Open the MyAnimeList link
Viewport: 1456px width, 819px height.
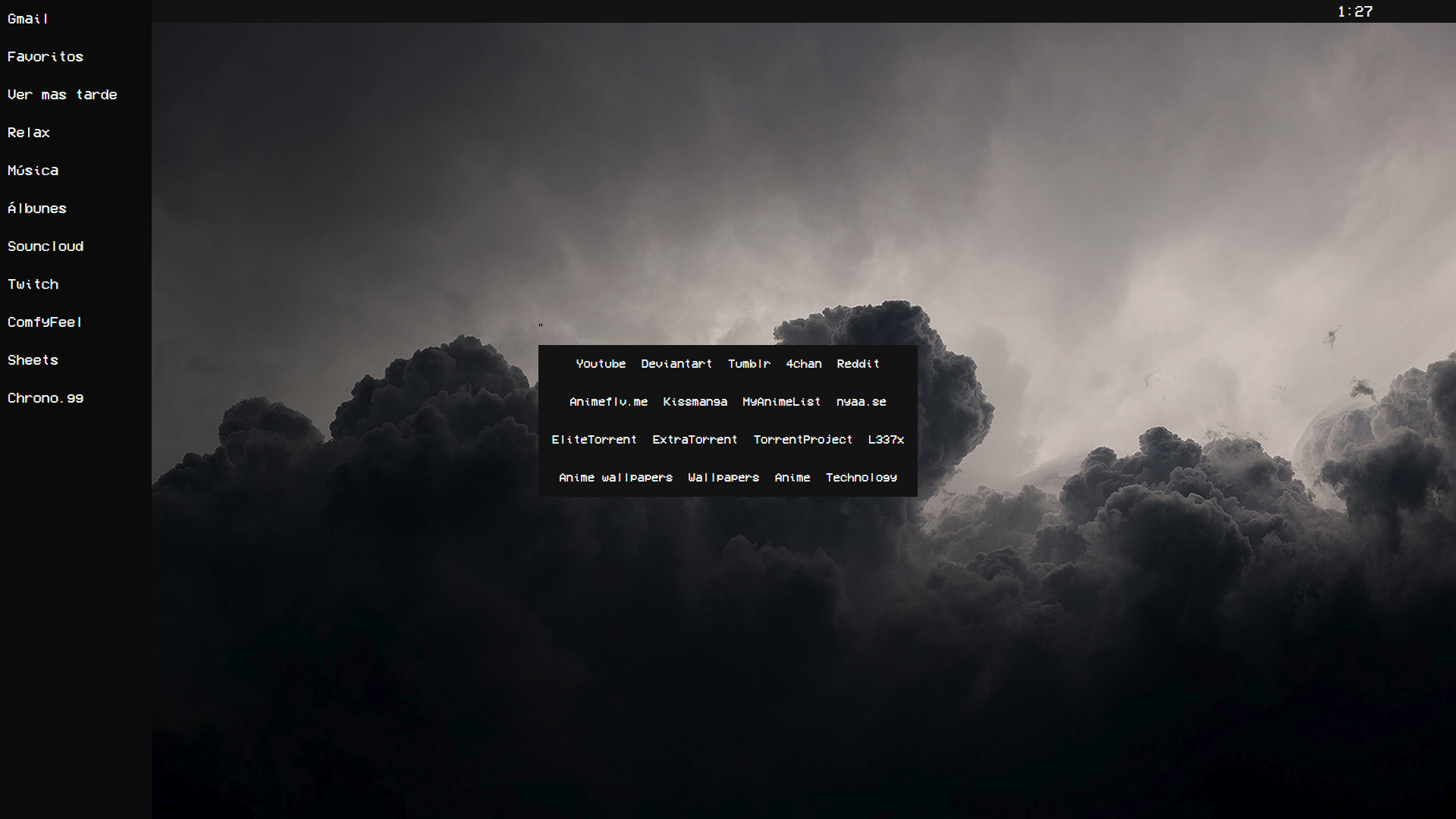click(781, 402)
